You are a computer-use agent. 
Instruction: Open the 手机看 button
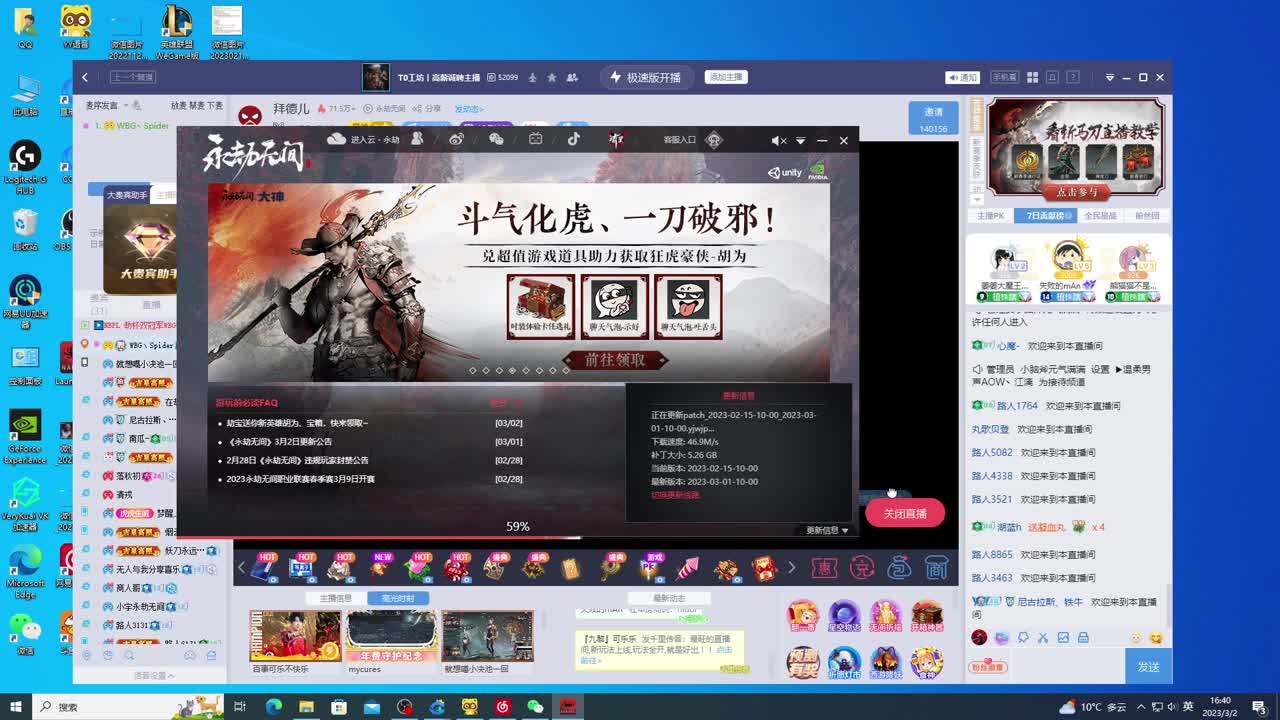1004,77
